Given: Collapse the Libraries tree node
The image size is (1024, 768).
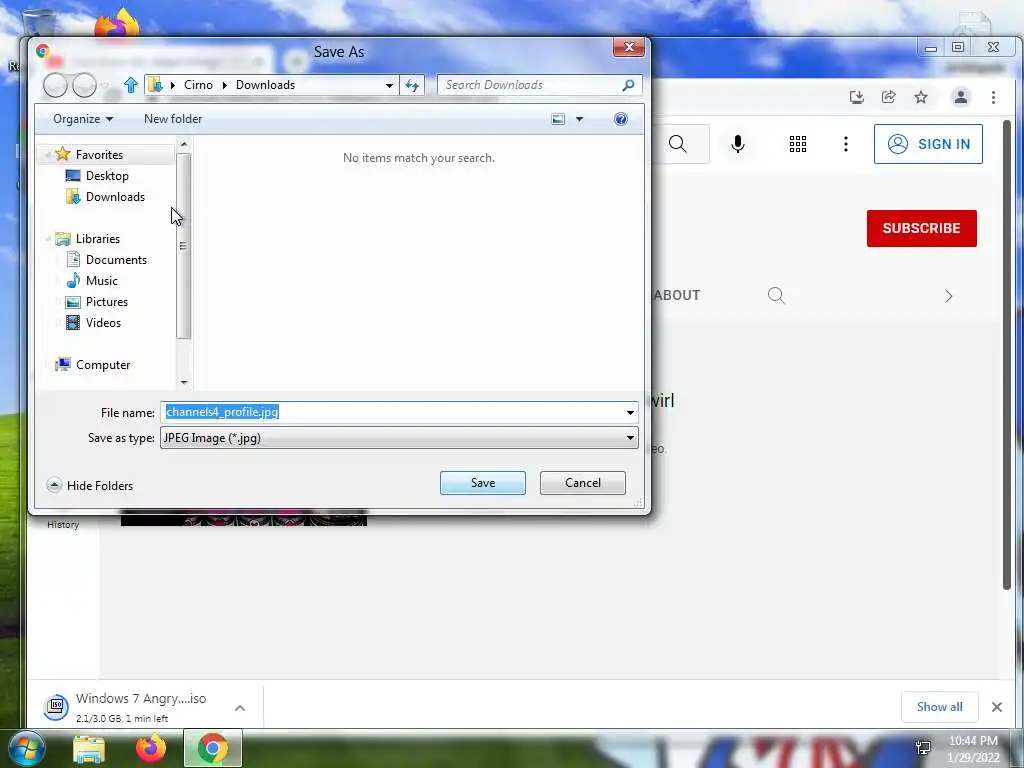Looking at the screenshot, I should [x=48, y=238].
